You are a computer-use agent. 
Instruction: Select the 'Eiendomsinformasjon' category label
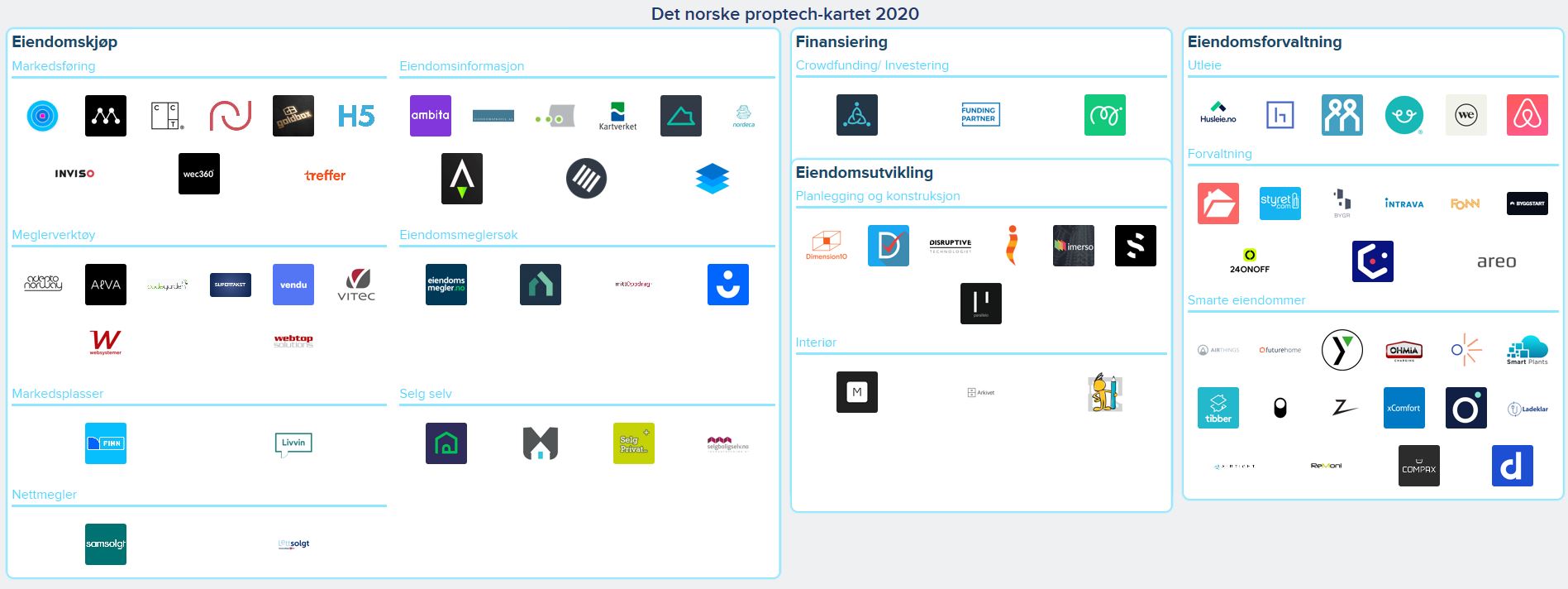point(462,66)
